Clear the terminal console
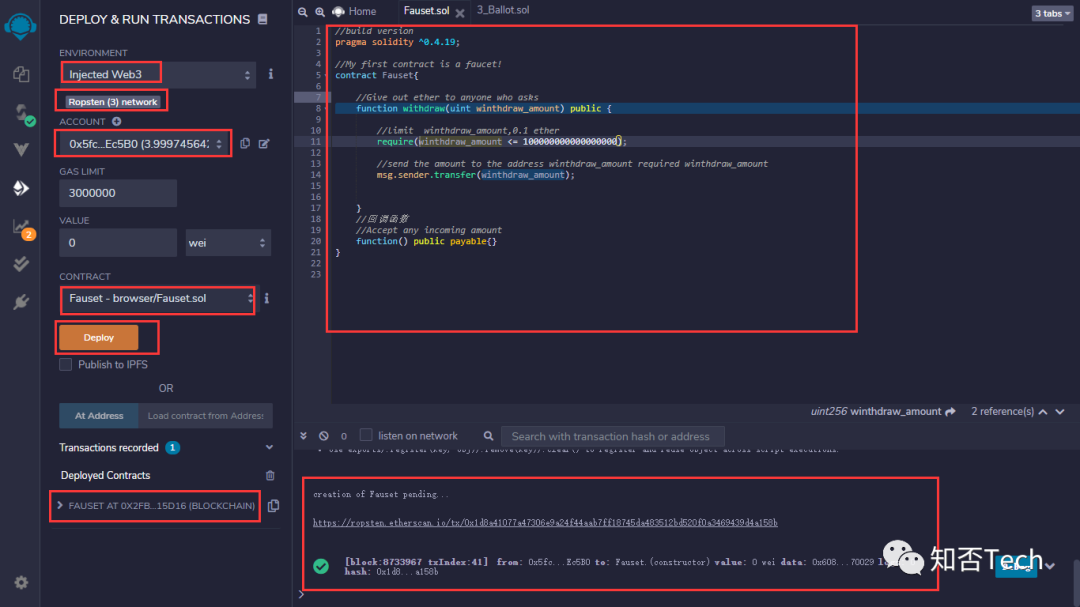The height and width of the screenshot is (607, 1080). pos(324,435)
